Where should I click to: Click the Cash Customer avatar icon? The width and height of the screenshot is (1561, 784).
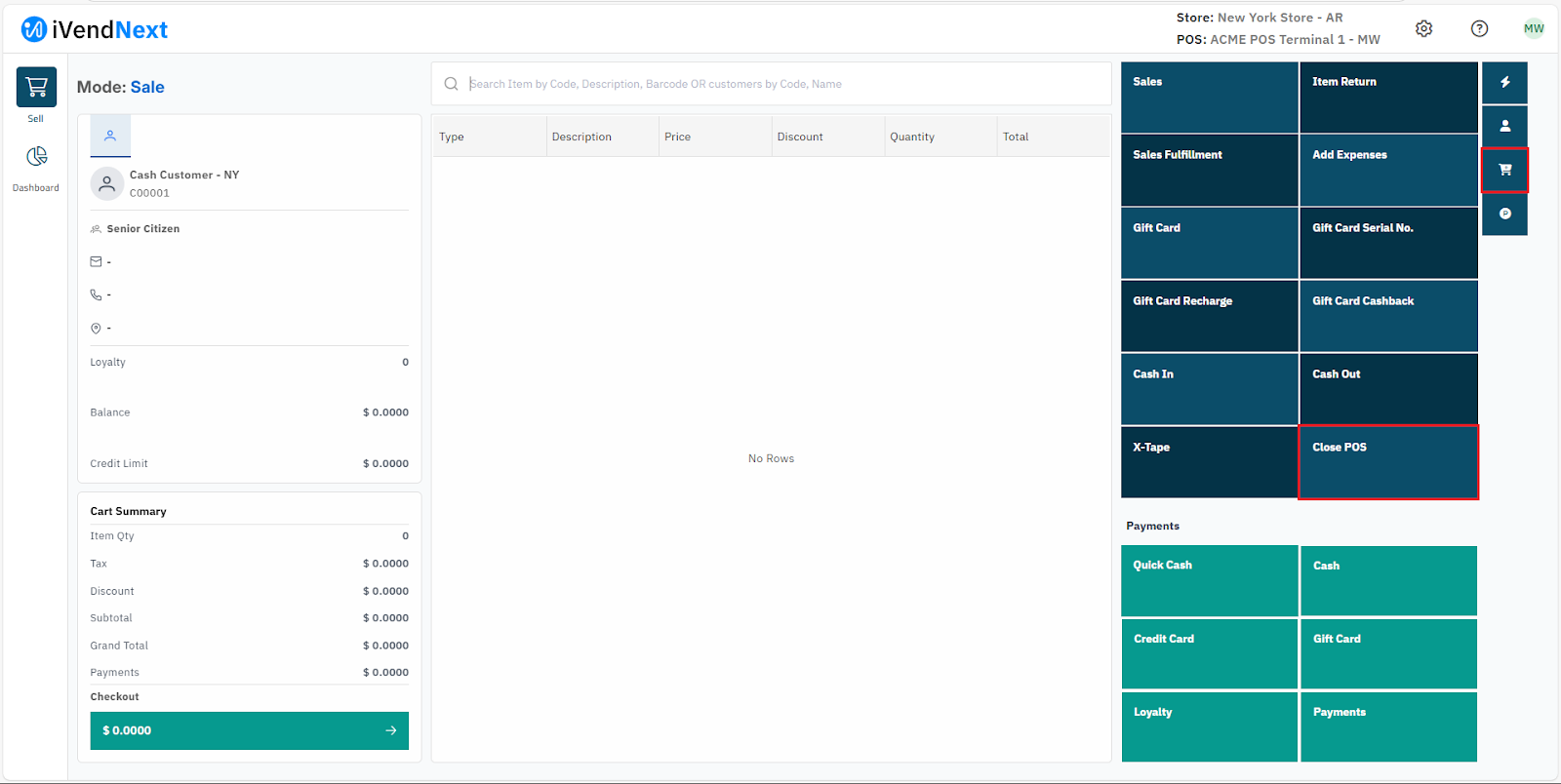107,183
